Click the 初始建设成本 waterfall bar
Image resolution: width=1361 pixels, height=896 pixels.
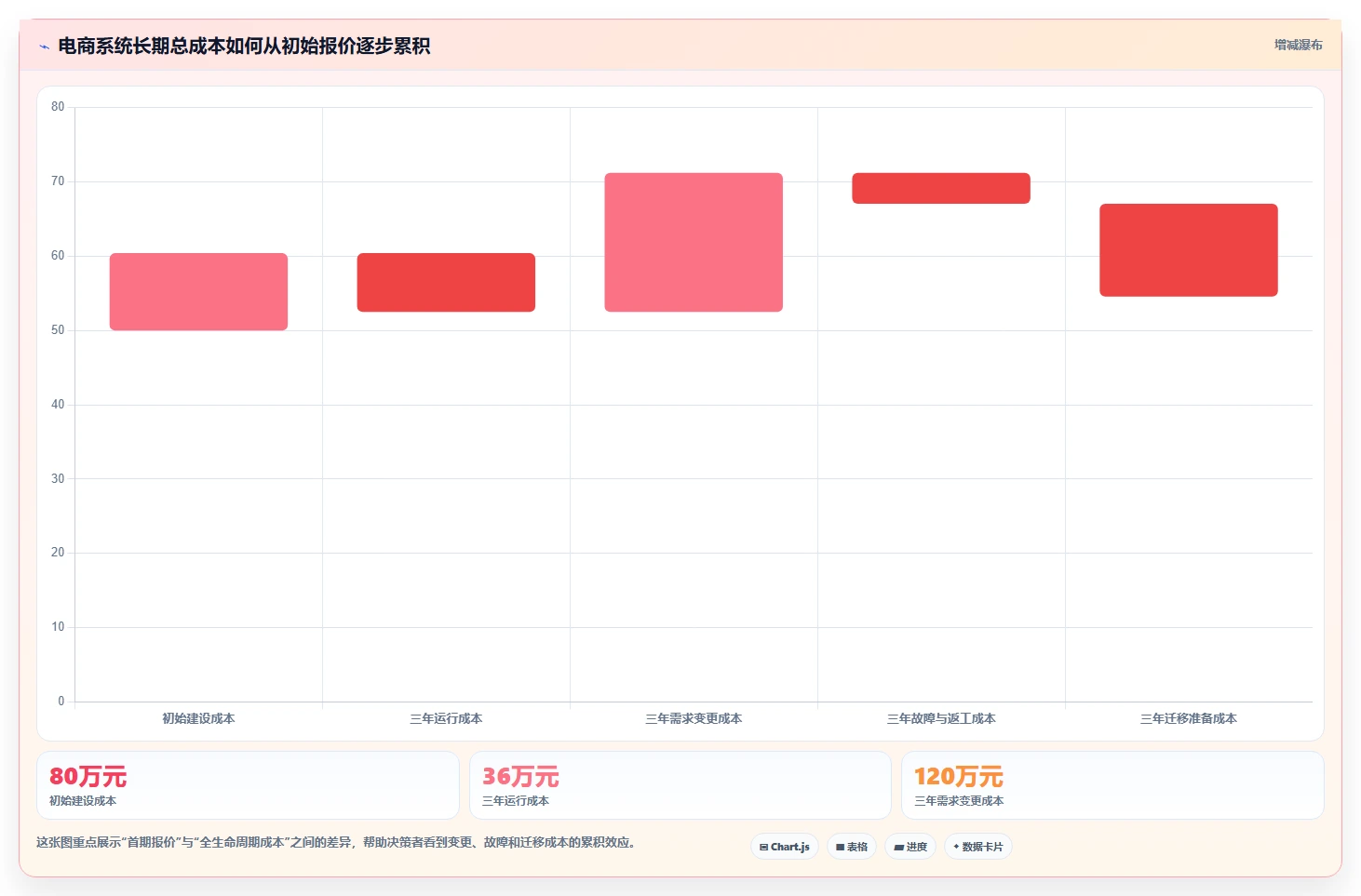pyautogui.click(x=198, y=291)
